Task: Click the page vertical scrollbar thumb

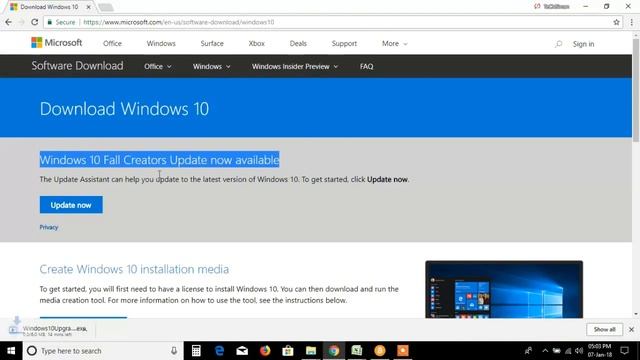Action: click(x=636, y=90)
